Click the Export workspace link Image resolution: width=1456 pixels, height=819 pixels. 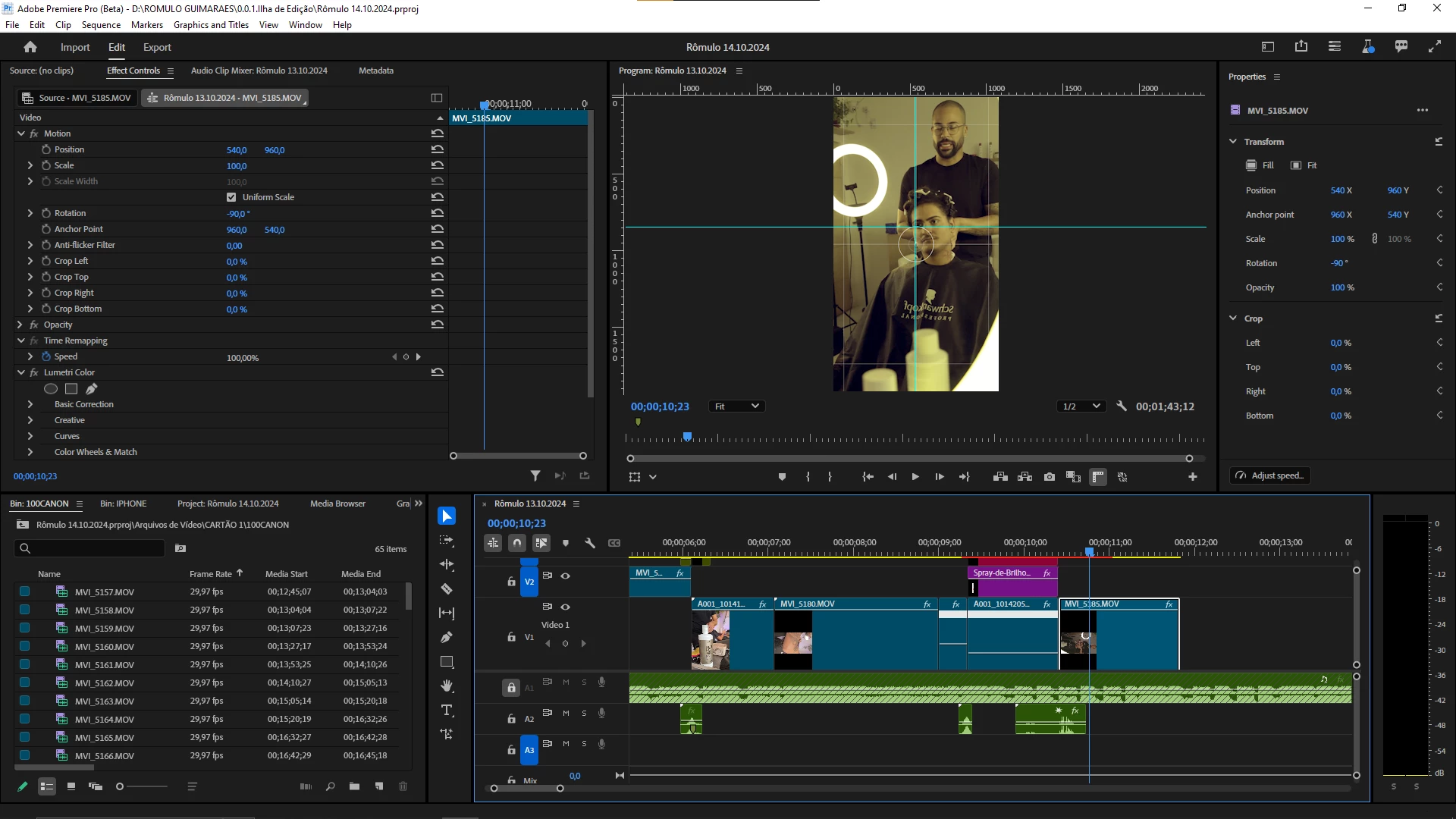(157, 47)
